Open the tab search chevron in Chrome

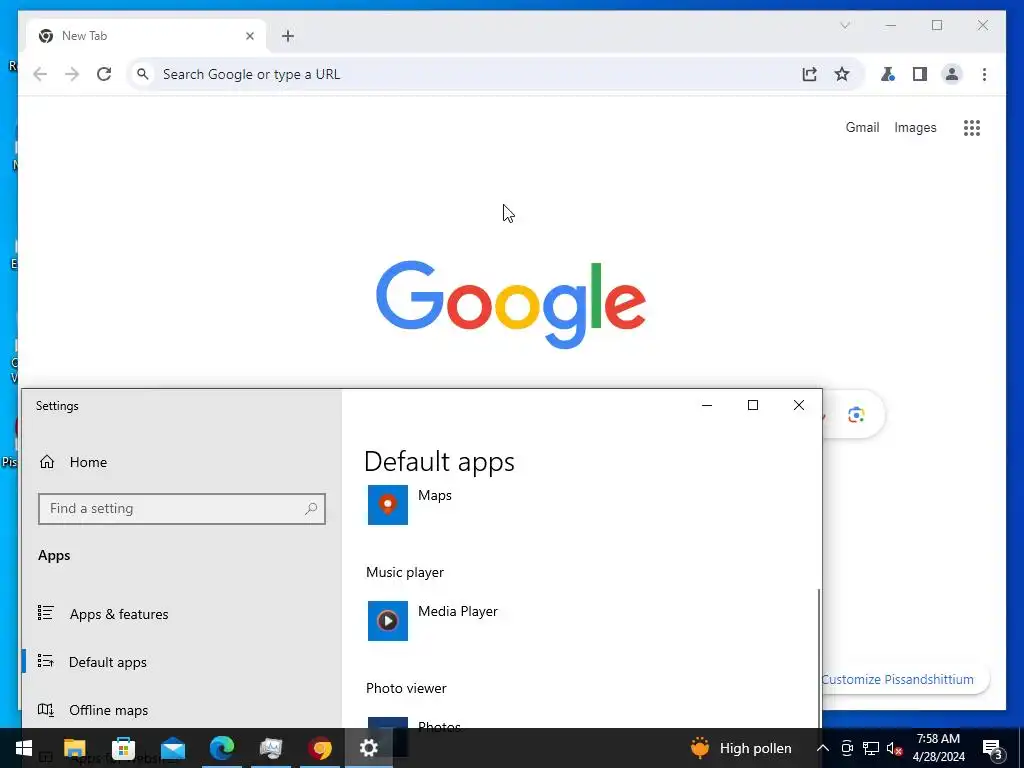[x=845, y=25]
